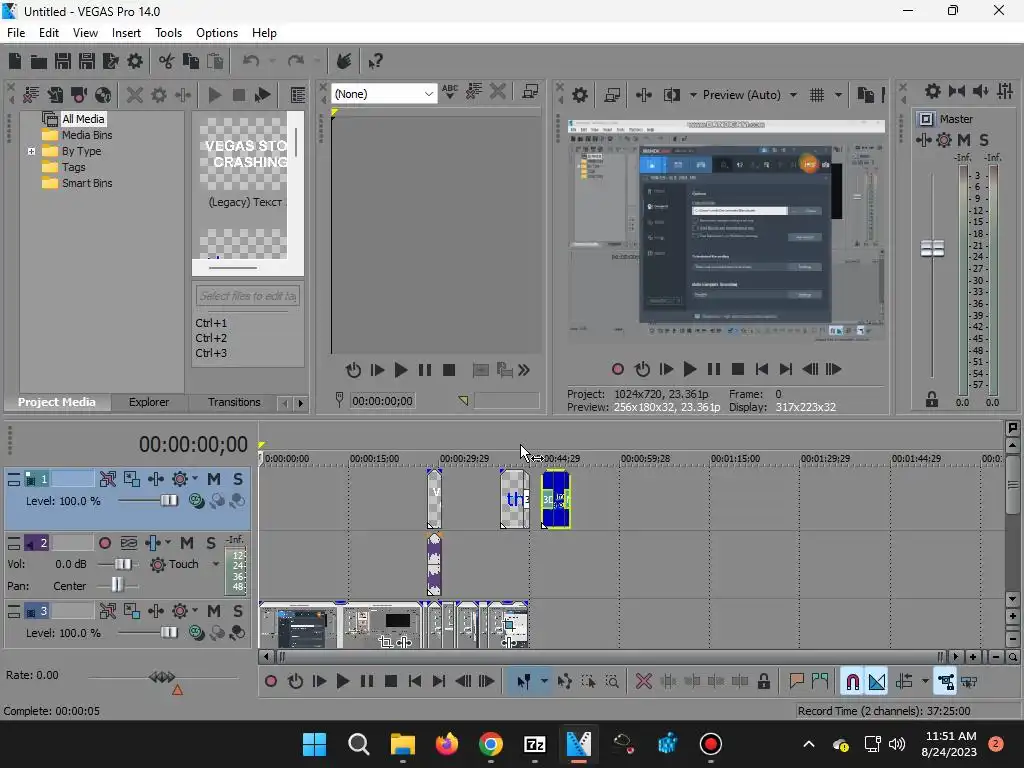The height and width of the screenshot is (768, 1024).
Task: Click the Open project folder icon
Action: click(39, 61)
